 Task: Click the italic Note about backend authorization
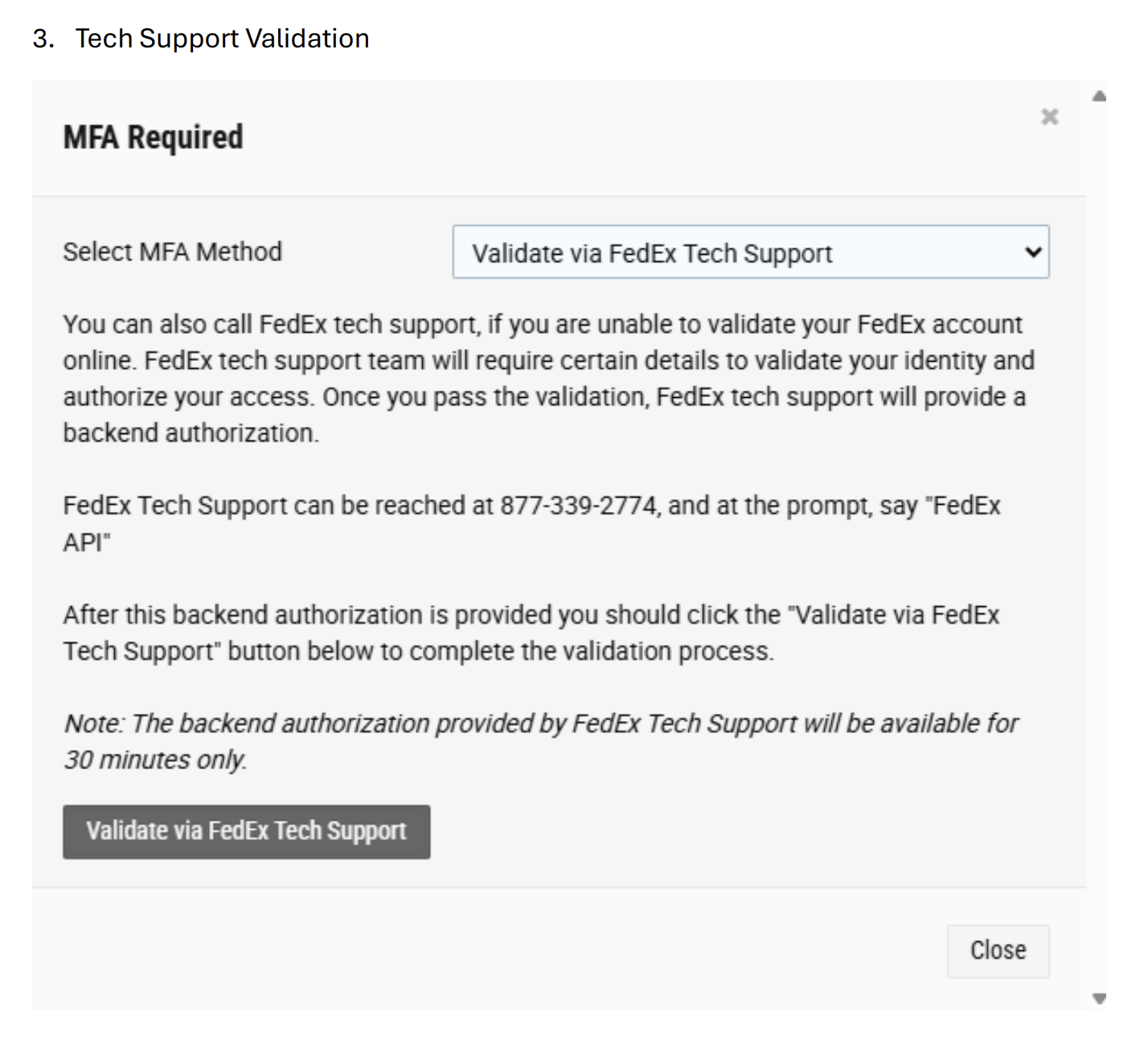point(540,723)
